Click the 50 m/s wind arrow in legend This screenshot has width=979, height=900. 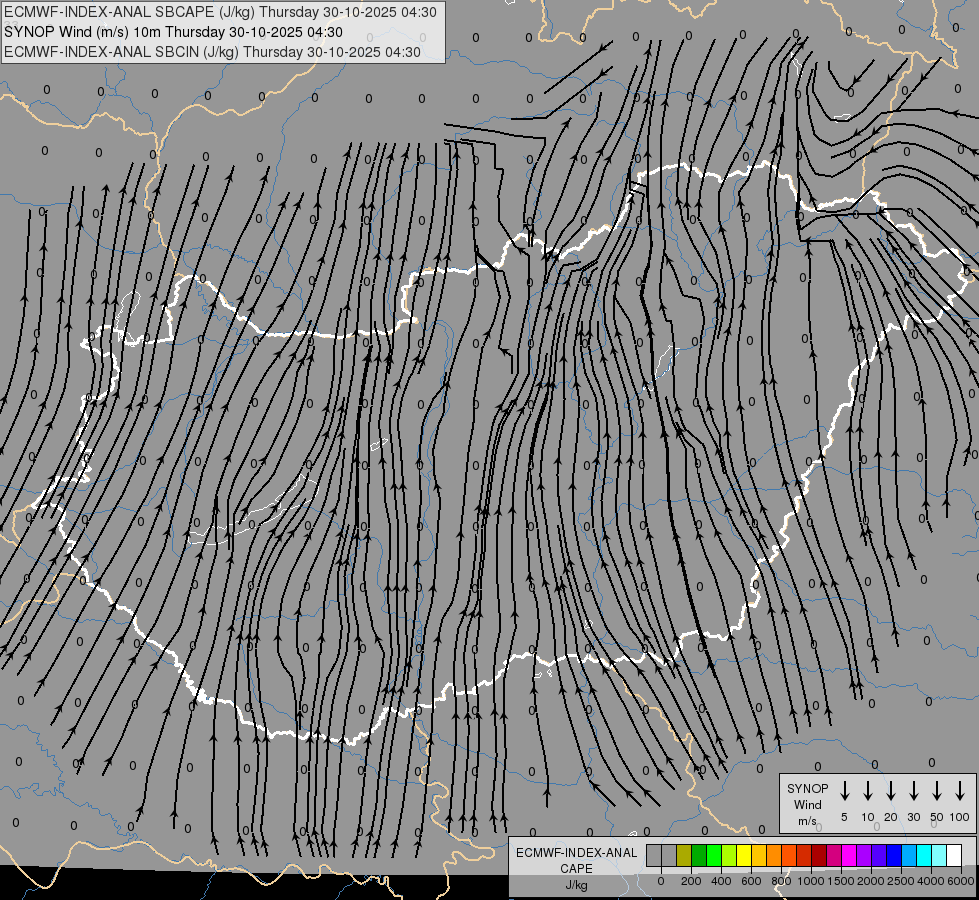tap(937, 791)
